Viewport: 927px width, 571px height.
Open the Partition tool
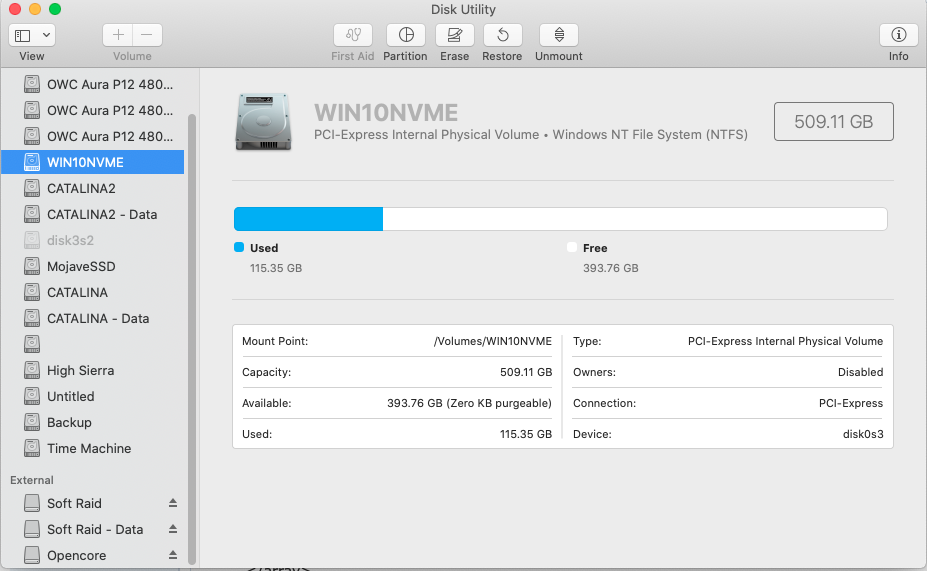point(406,35)
